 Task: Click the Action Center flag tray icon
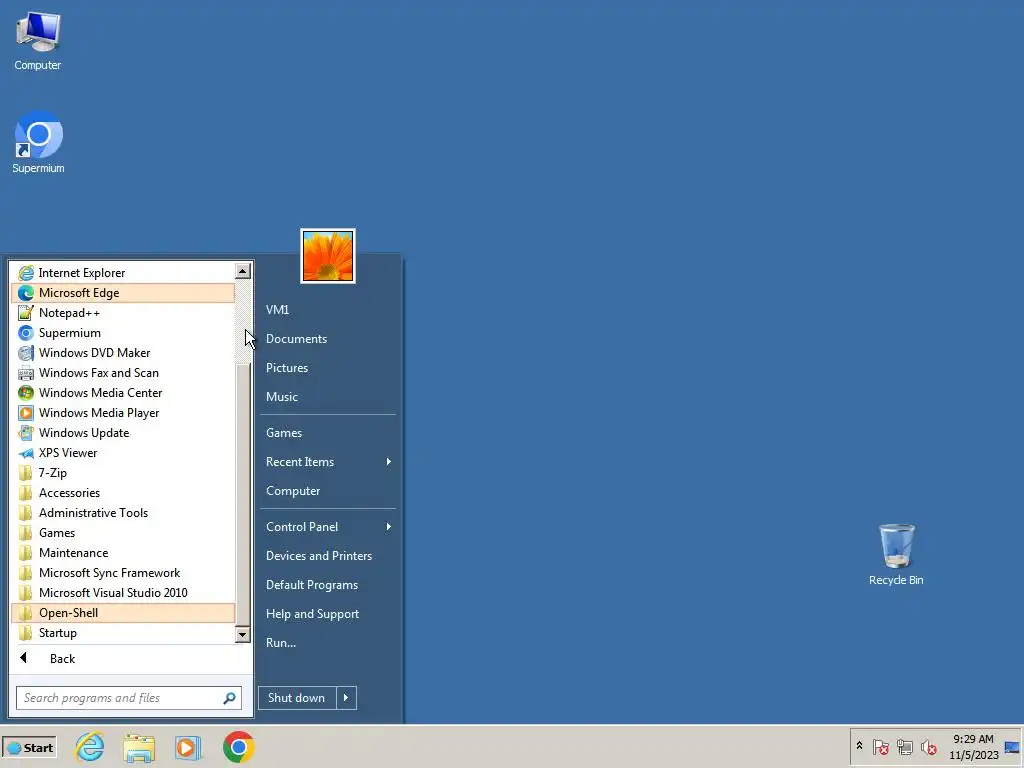pos(880,746)
